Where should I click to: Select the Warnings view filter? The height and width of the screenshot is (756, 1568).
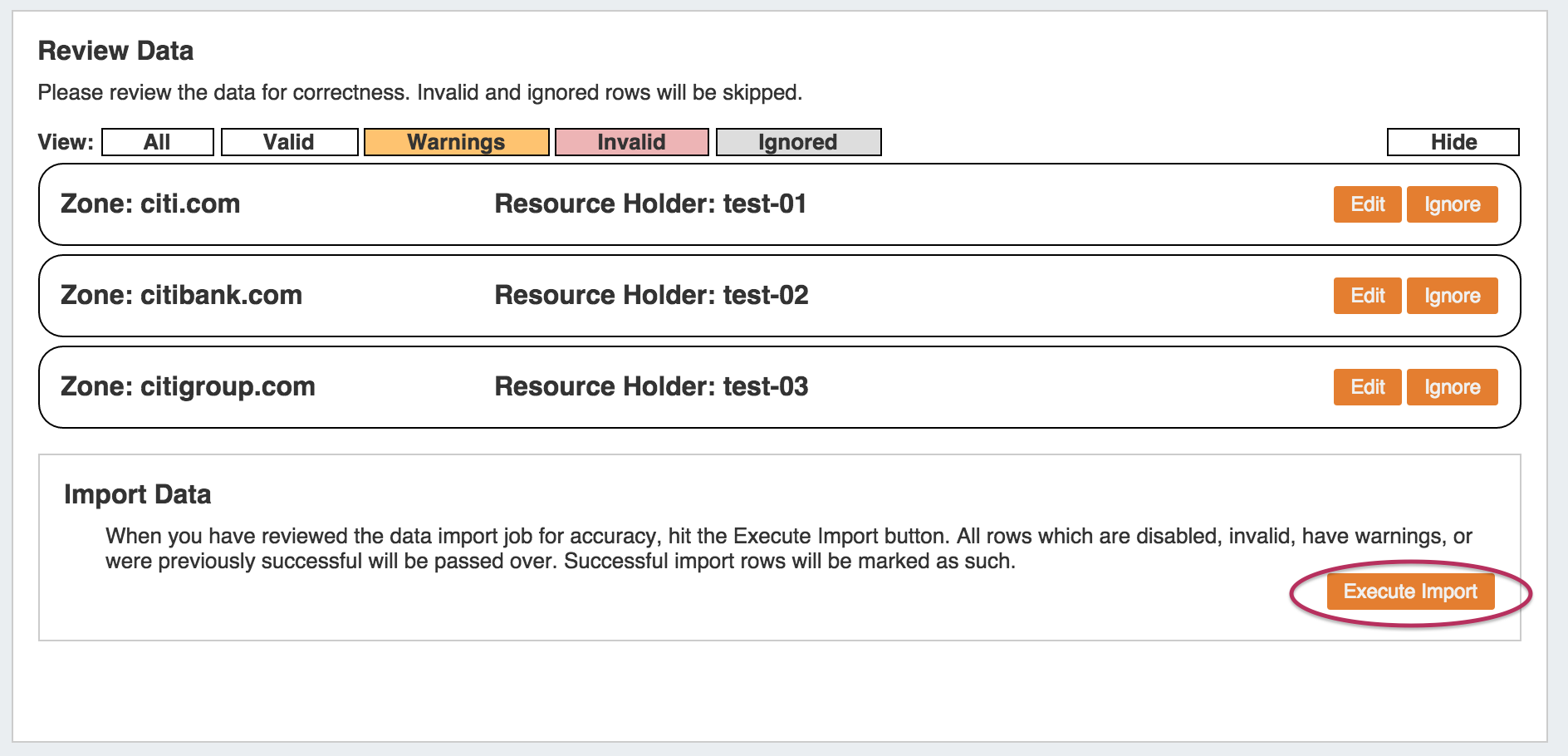pyautogui.click(x=456, y=142)
